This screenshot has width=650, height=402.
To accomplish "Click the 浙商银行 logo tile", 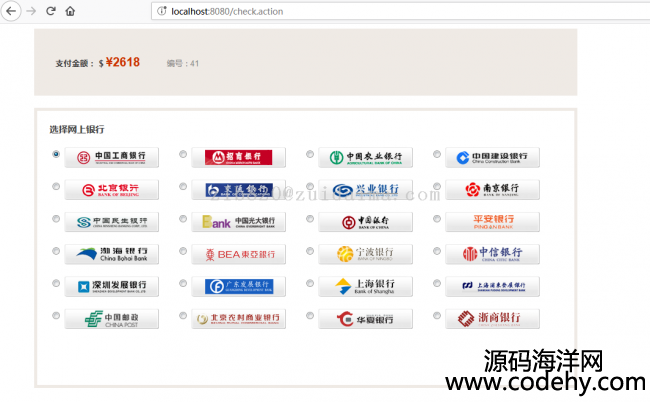I will click(492, 319).
